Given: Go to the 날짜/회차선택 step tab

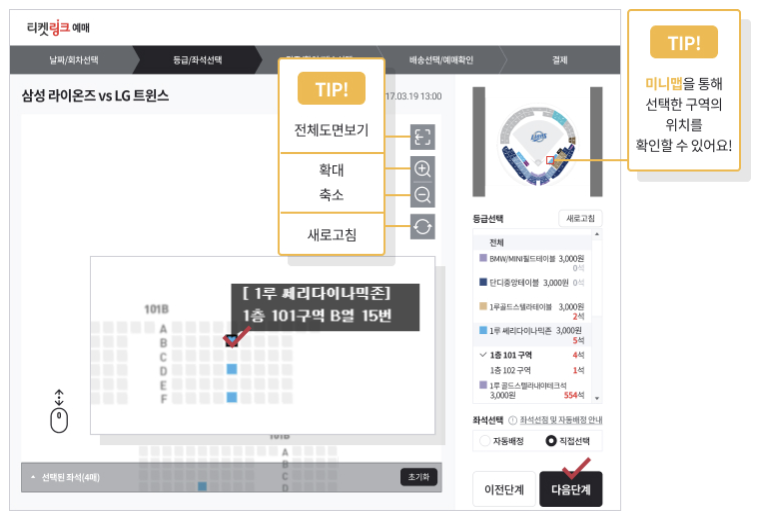Looking at the screenshot, I should (x=73, y=60).
